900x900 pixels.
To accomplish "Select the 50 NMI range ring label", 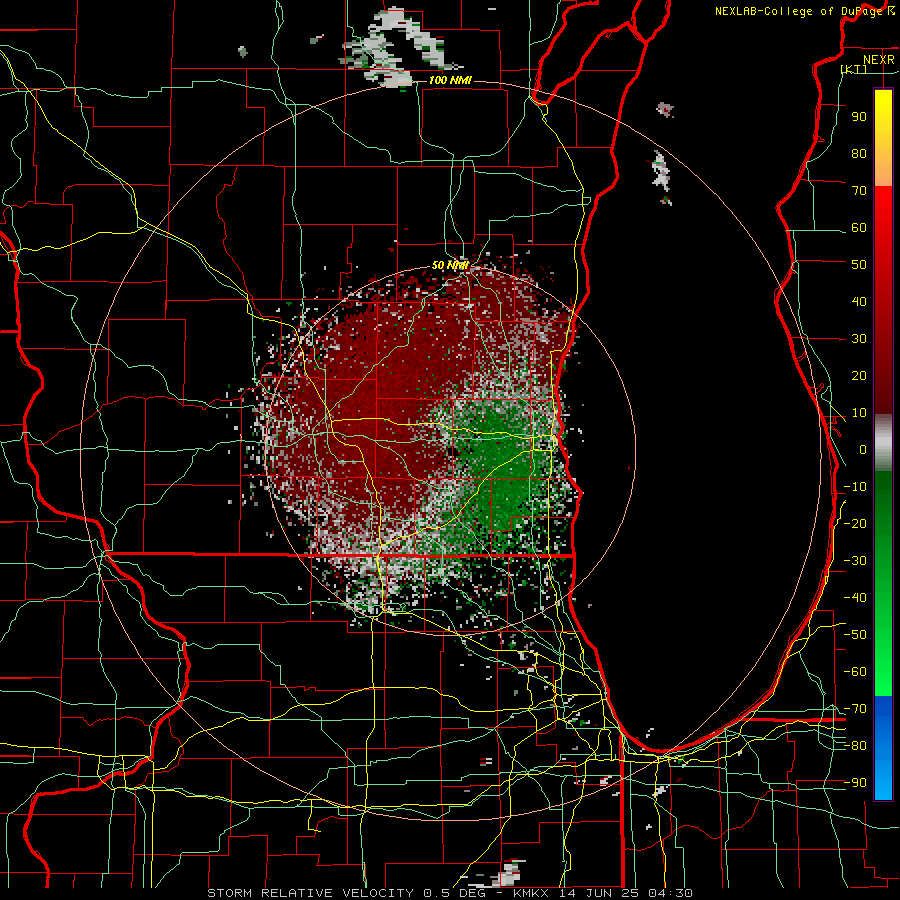I will 450,265.
